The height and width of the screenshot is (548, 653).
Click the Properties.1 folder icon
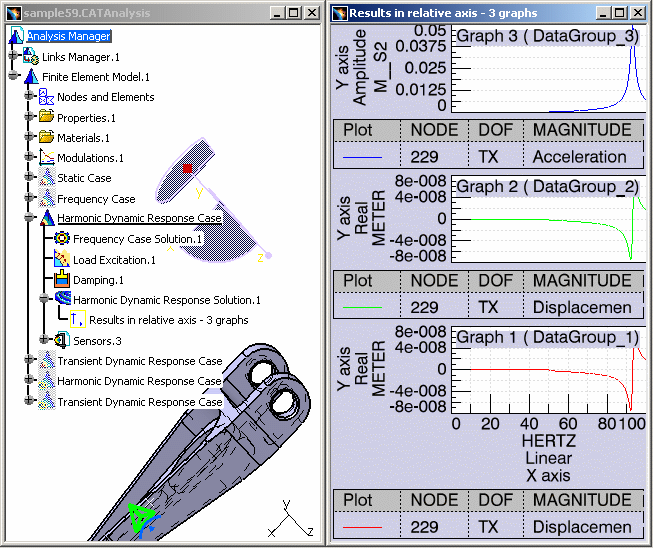(46, 117)
